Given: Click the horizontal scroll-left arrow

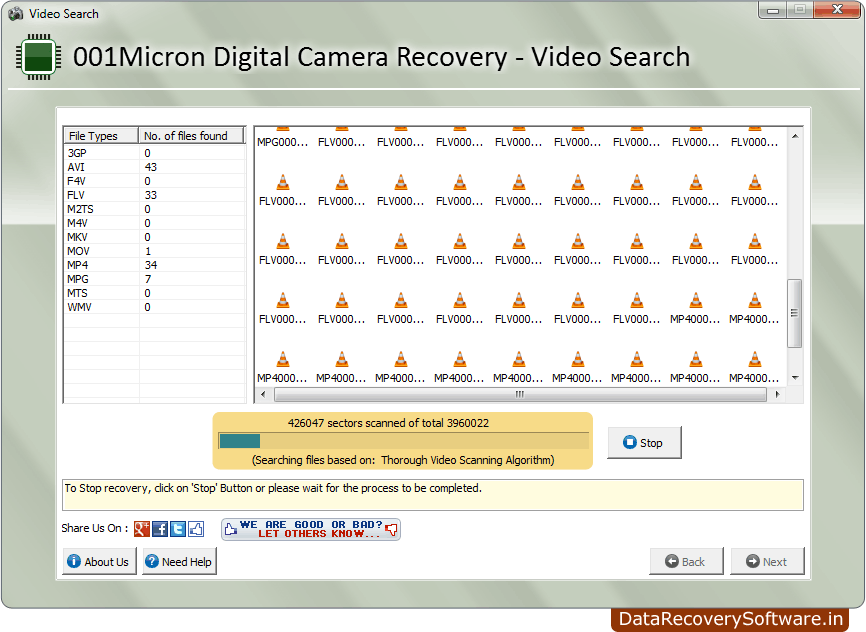Looking at the screenshot, I should [263, 394].
